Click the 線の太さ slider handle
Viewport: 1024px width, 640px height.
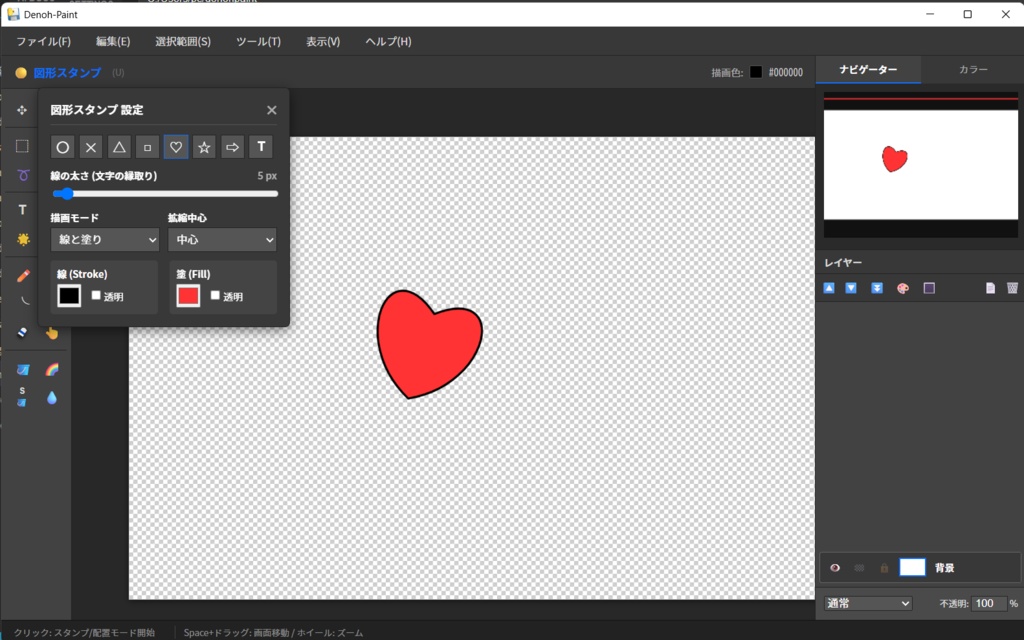tap(67, 193)
